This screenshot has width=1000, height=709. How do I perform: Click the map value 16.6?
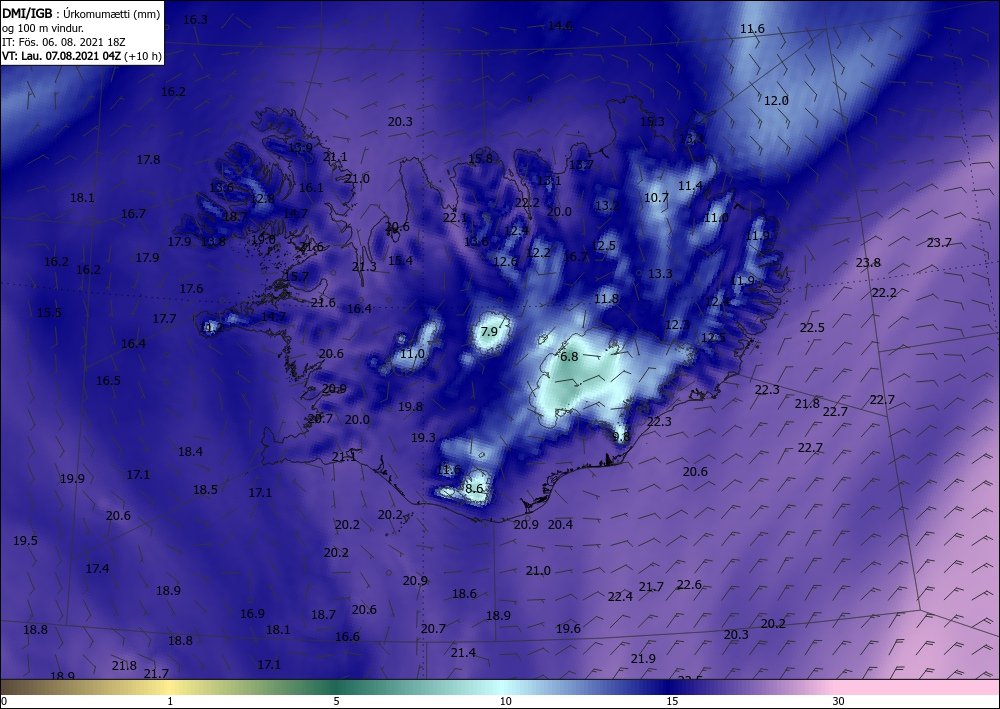point(347,636)
